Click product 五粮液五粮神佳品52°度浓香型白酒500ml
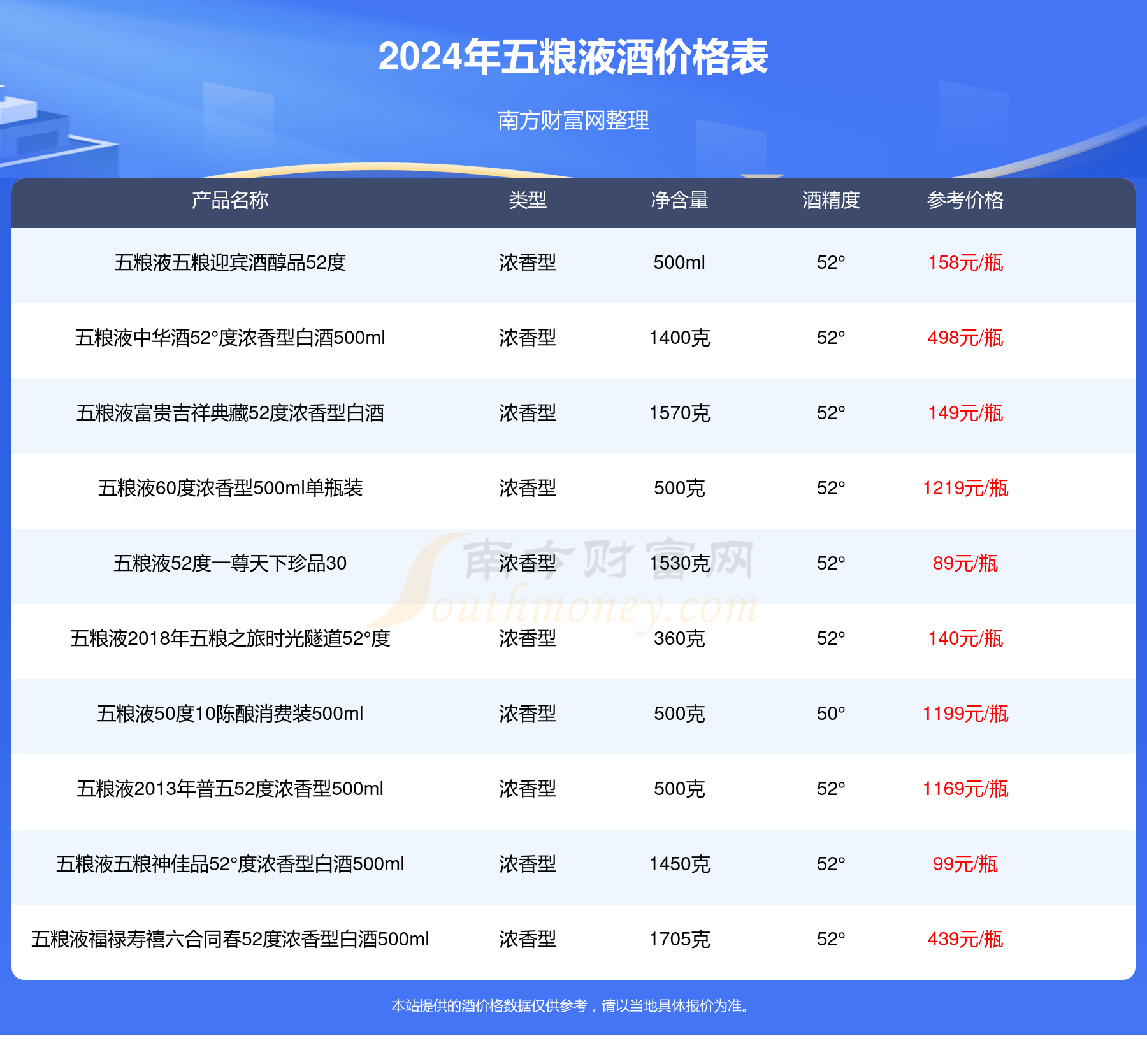Viewport: 1147px width, 1064px height. pos(230,864)
